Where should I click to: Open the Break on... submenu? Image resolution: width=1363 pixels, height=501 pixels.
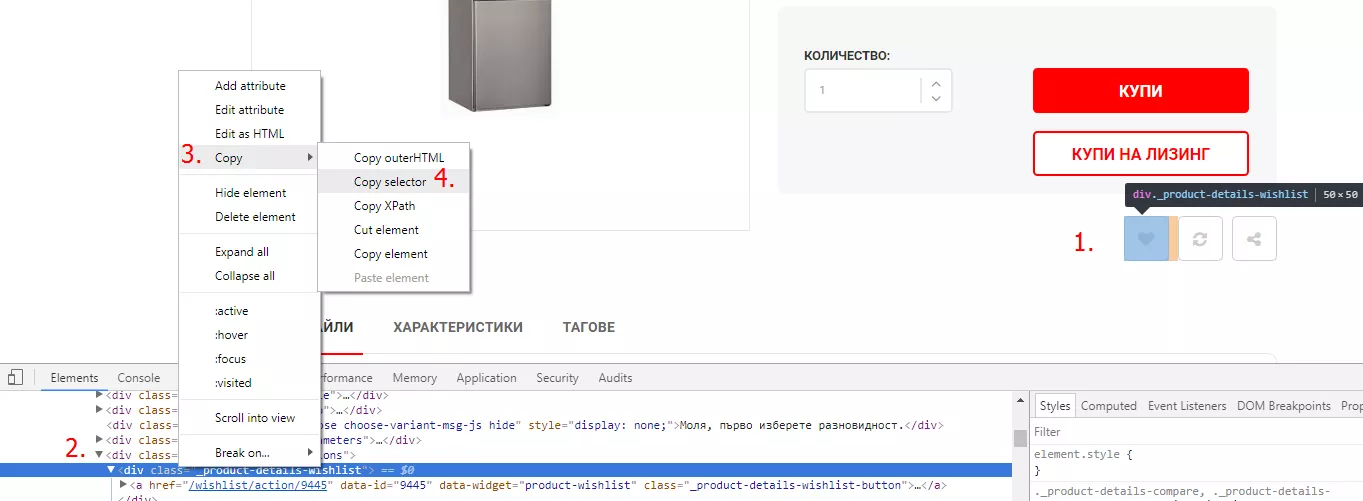click(x=250, y=453)
